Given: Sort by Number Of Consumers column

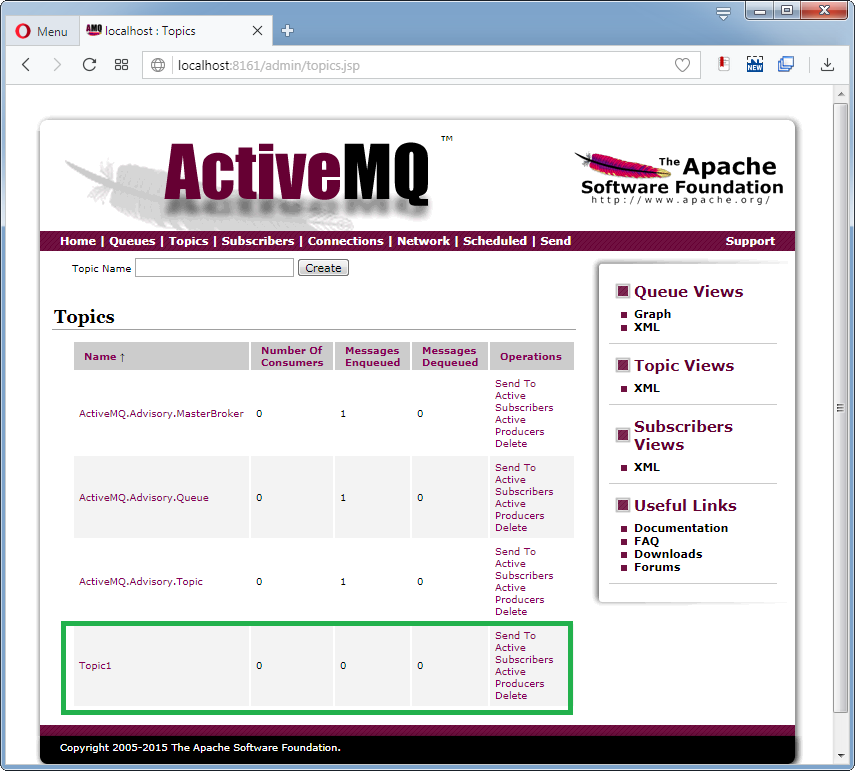Looking at the screenshot, I should [292, 357].
